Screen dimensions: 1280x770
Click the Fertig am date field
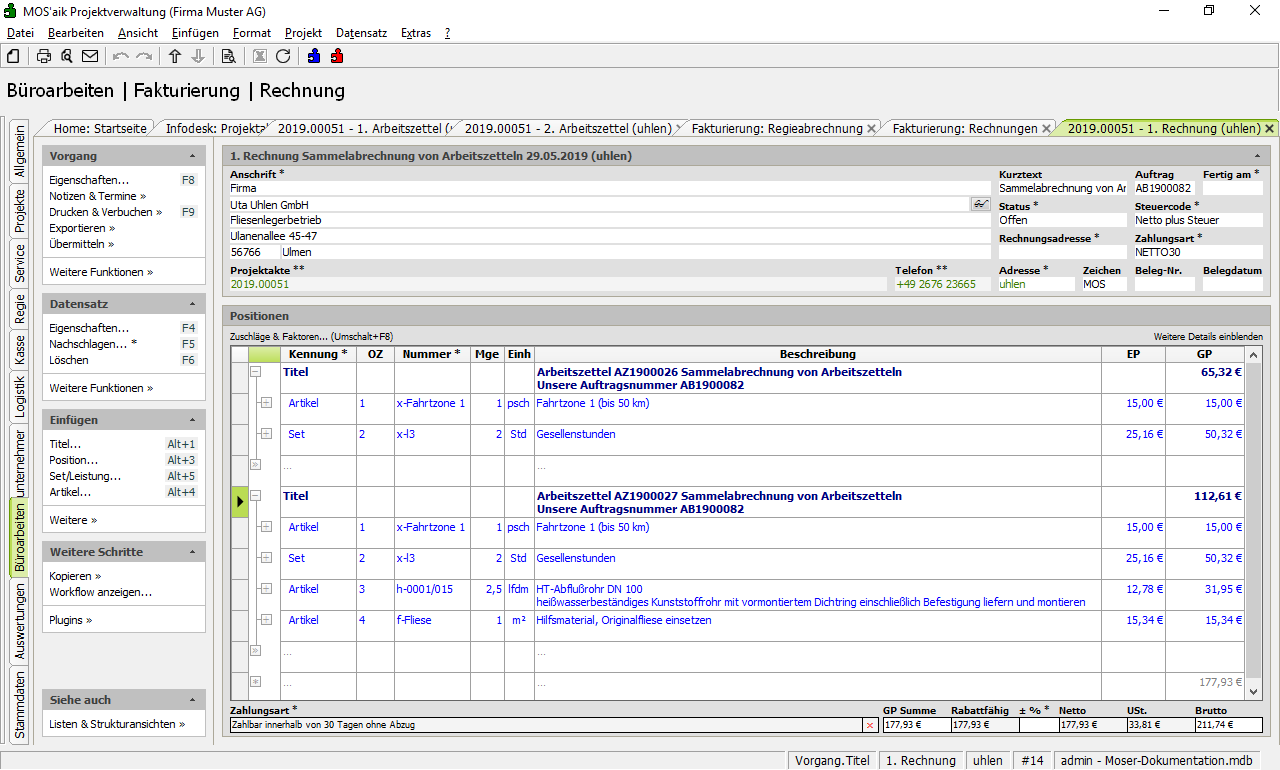click(x=1232, y=188)
